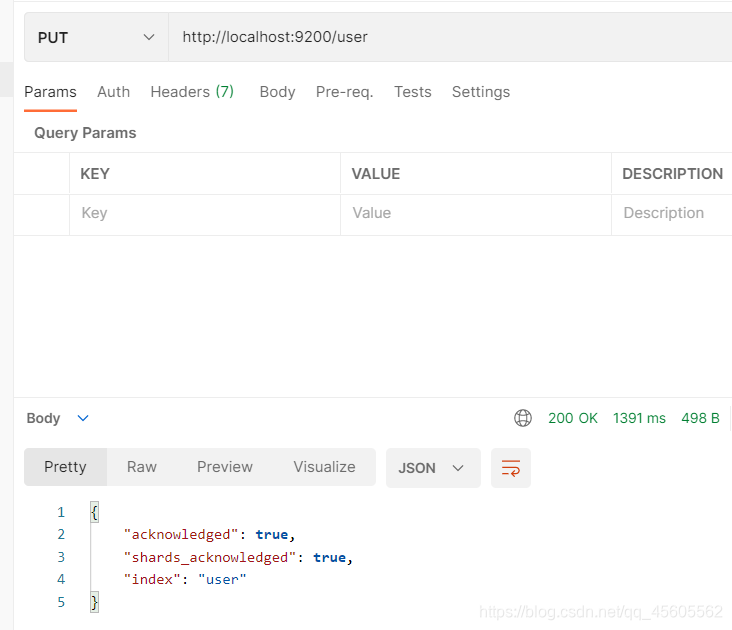
Task: Click the "user" value in response
Action: coord(222,580)
